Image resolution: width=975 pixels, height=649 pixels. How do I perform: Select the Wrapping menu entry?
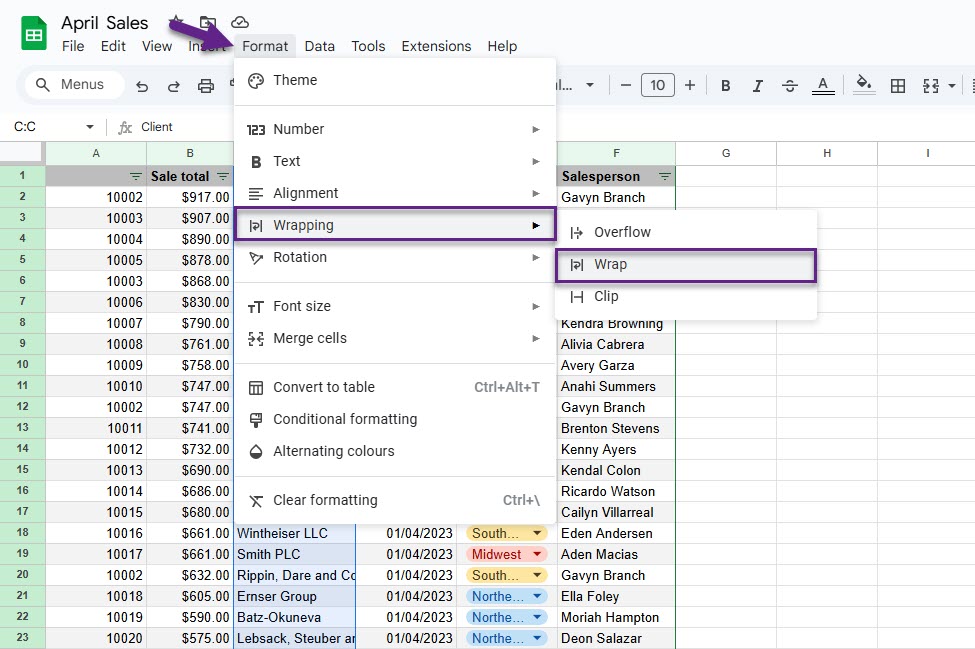click(x=395, y=225)
